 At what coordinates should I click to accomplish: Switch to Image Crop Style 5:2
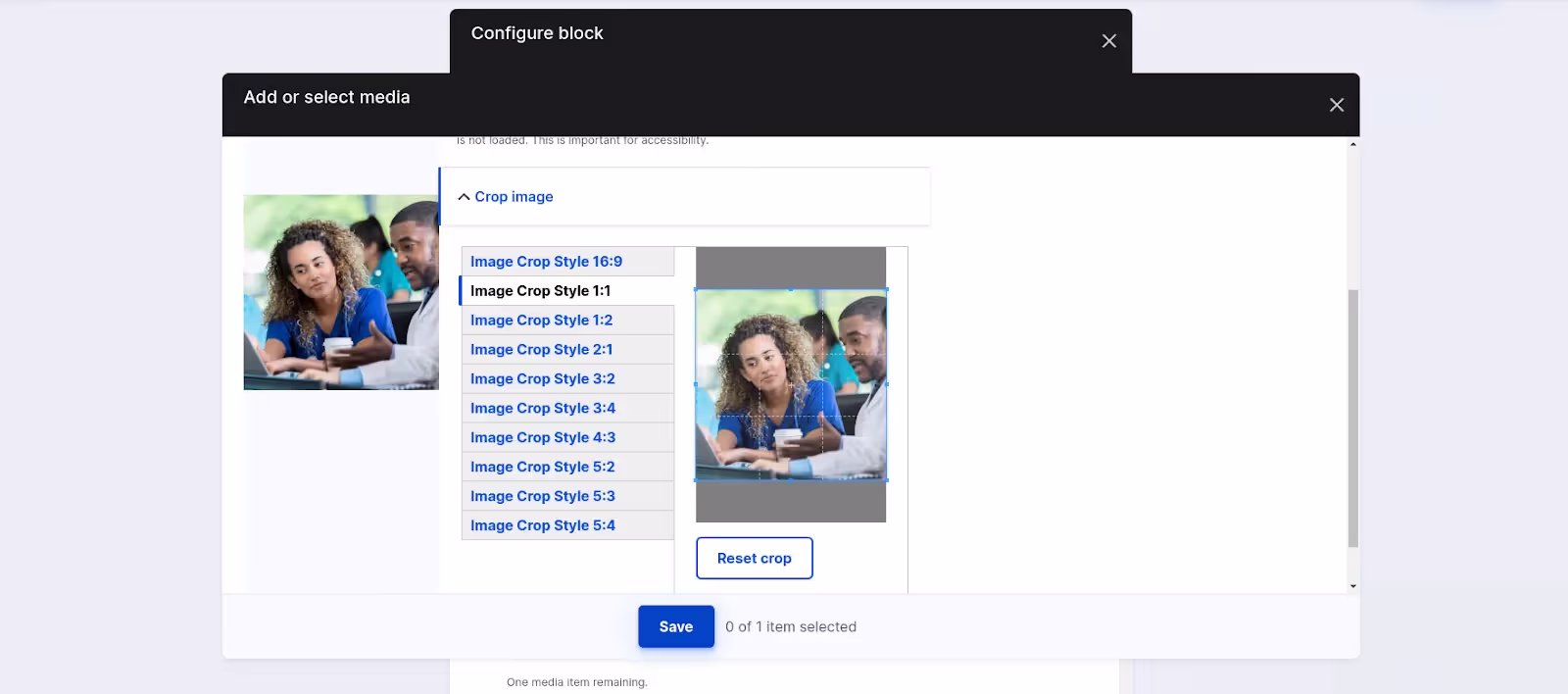pyautogui.click(x=567, y=468)
